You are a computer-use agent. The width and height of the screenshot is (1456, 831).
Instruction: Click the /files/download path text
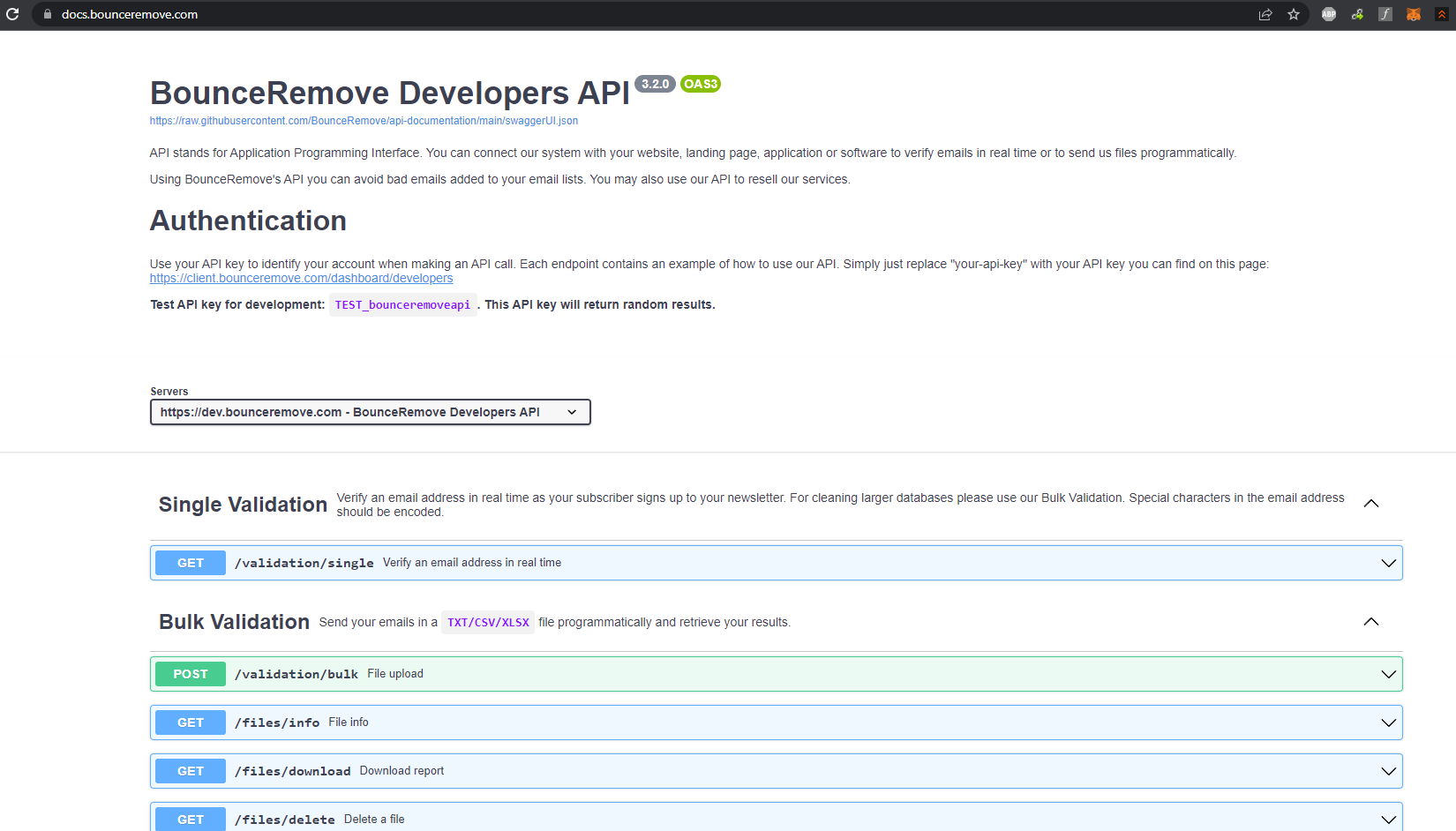pyautogui.click(x=293, y=771)
